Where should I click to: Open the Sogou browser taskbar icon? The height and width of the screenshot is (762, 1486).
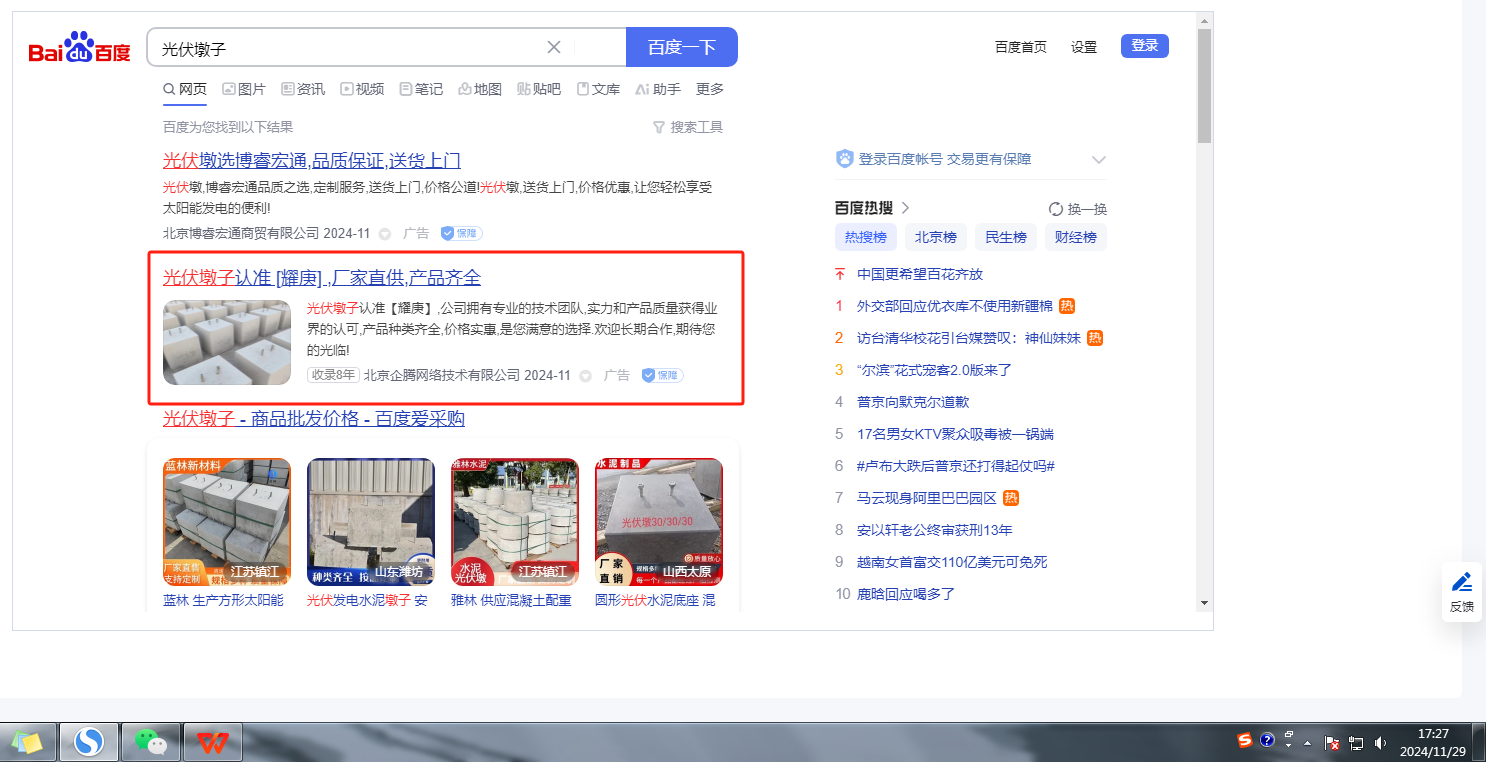89,741
